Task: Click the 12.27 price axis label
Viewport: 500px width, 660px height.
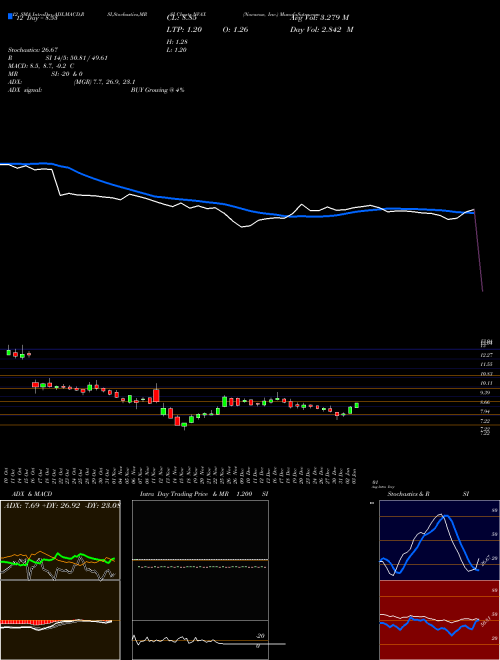Action: [486, 355]
